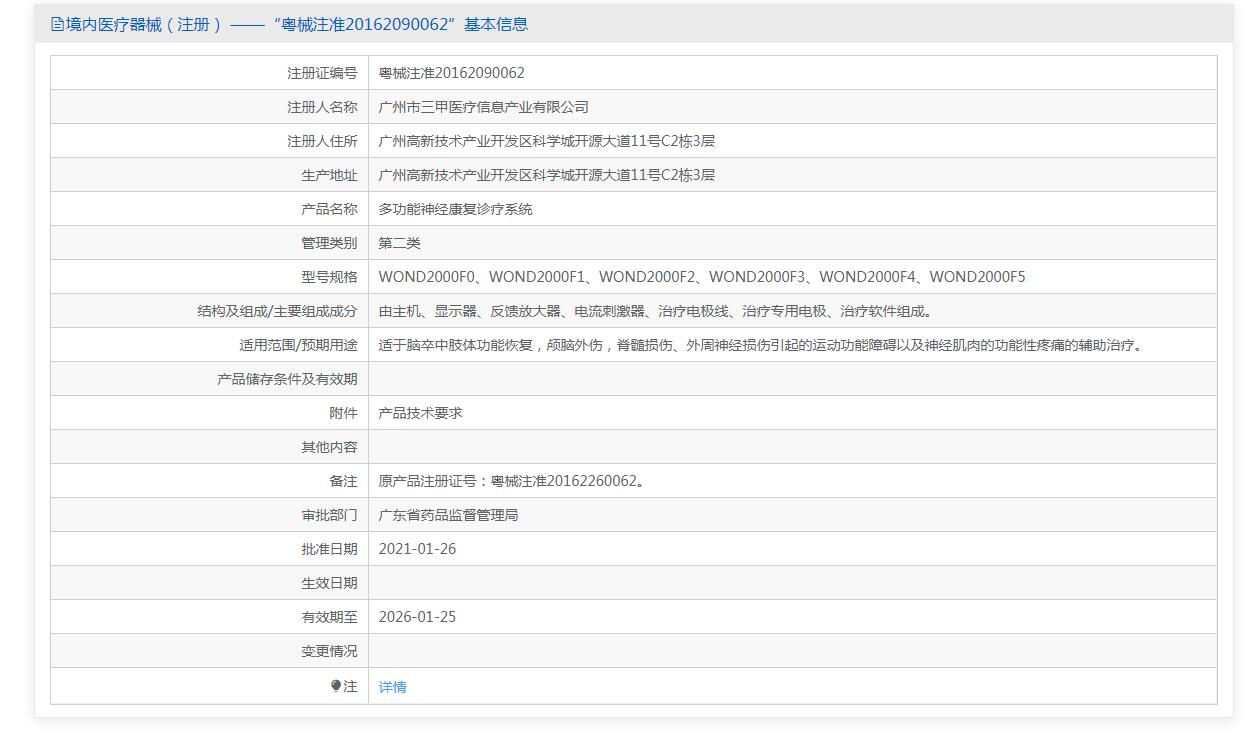The height and width of the screenshot is (747, 1257).
Task: Select product name 多功能神经康复诊疗系统
Action: 455,209
